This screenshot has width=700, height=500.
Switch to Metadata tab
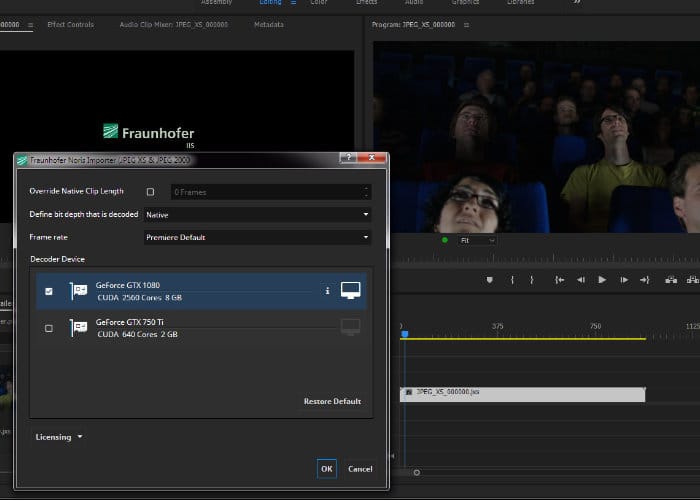pyautogui.click(x=269, y=25)
